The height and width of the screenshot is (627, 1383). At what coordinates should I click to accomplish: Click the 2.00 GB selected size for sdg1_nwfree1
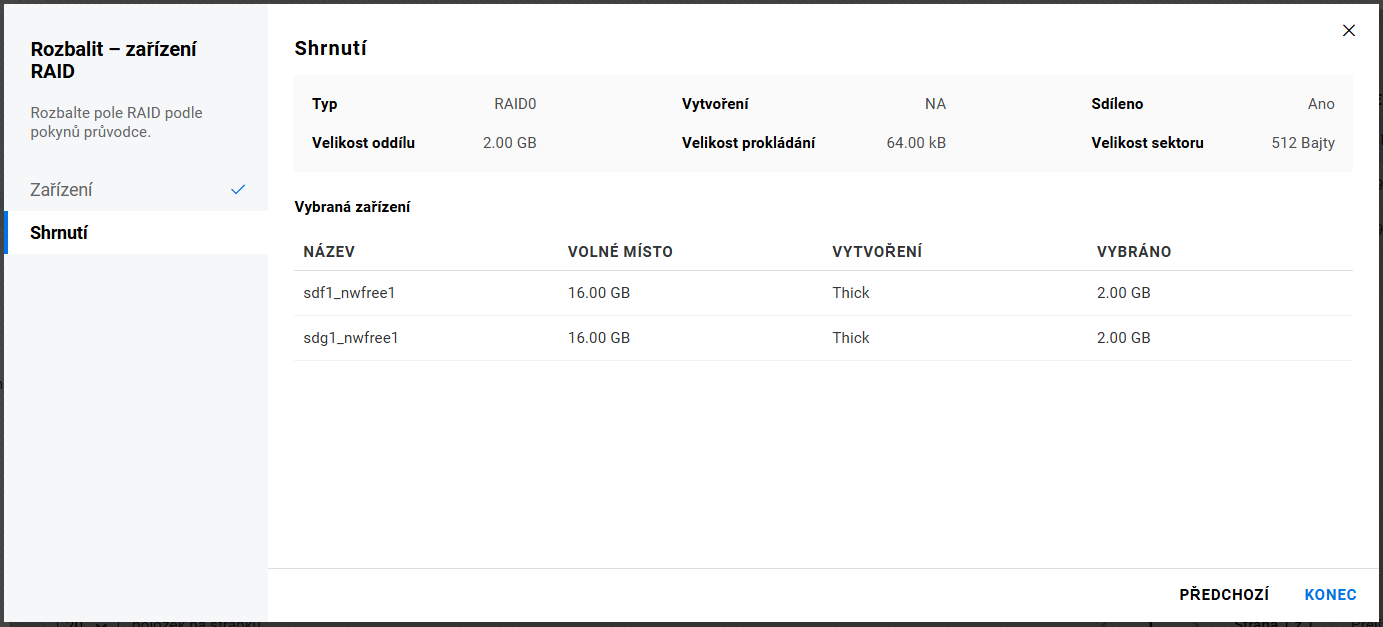[1123, 338]
